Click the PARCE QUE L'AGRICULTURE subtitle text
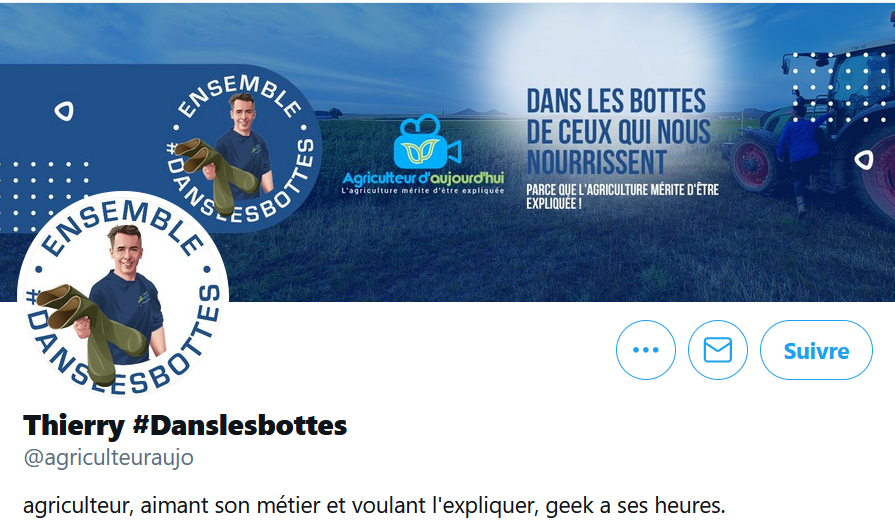The height and width of the screenshot is (523, 895). click(x=622, y=196)
